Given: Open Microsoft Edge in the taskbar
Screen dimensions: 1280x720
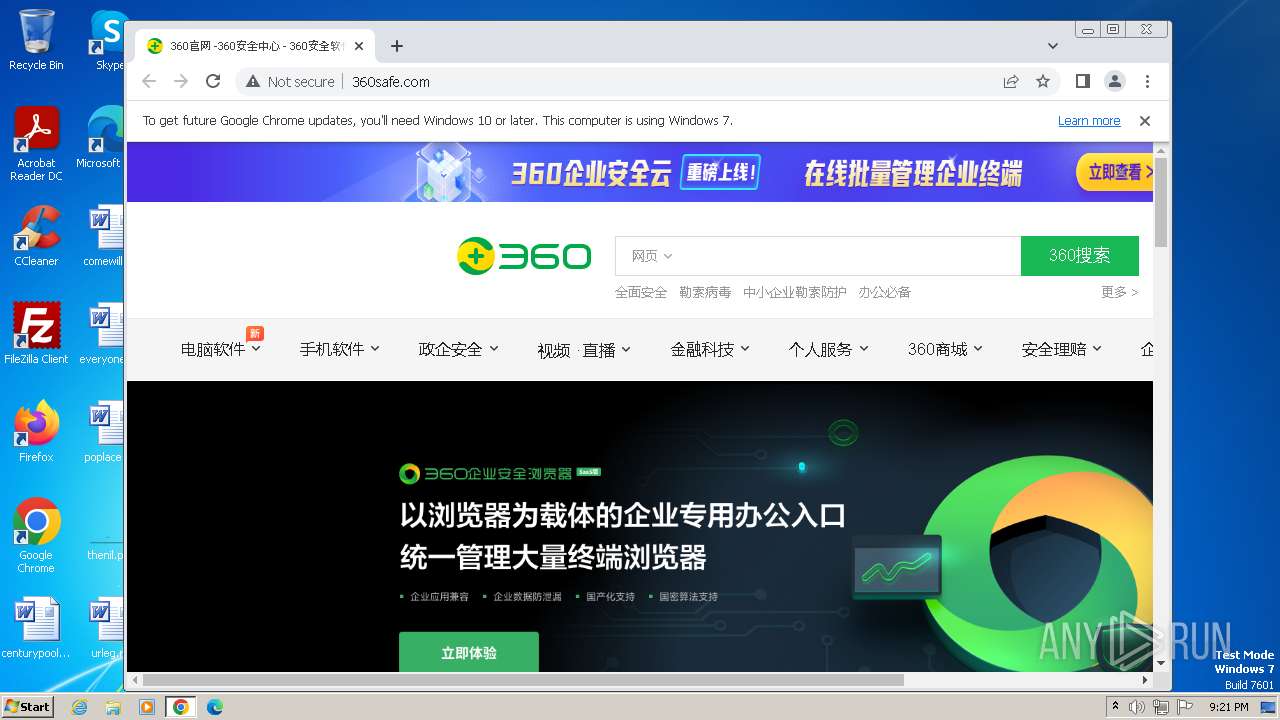Looking at the screenshot, I should (x=214, y=707).
